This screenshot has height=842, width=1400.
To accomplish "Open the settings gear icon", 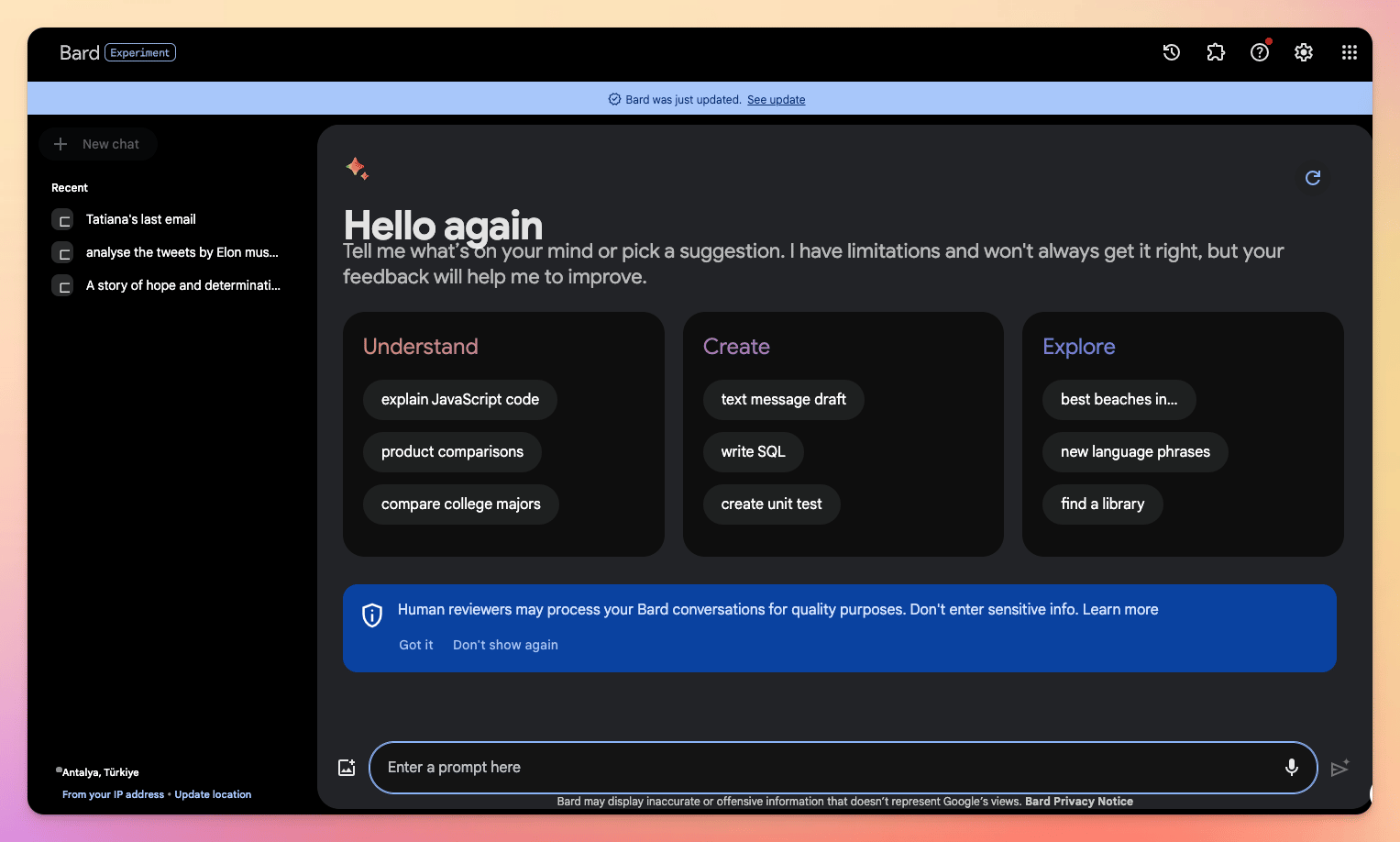I will click(1304, 52).
